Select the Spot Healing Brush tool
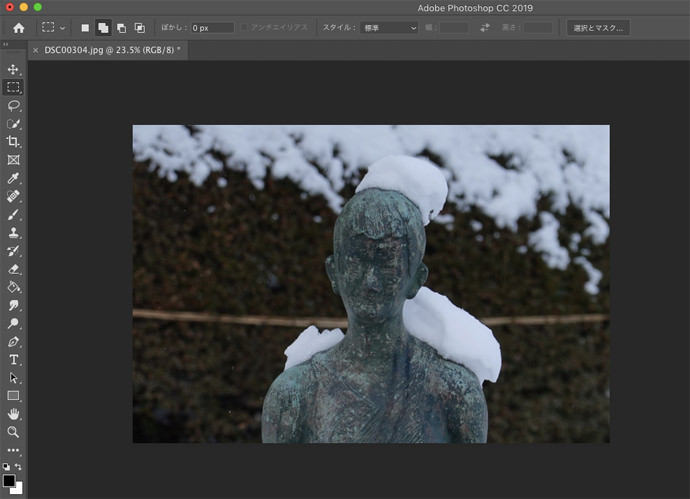690x499 pixels. point(13,196)
